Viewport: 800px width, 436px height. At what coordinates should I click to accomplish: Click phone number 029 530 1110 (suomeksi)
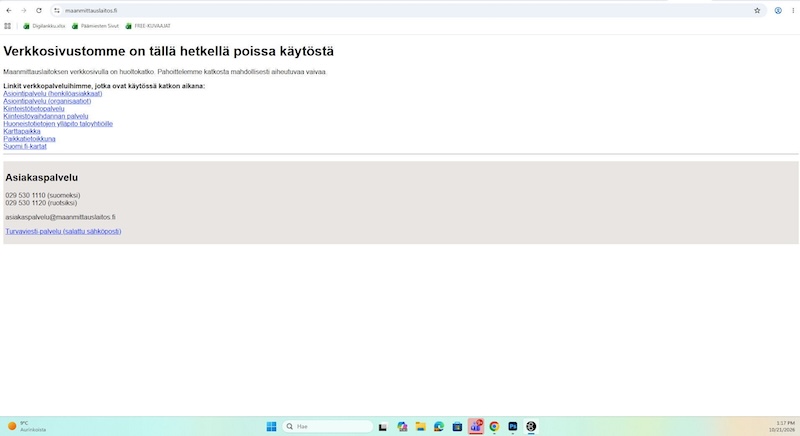[42, 195]
